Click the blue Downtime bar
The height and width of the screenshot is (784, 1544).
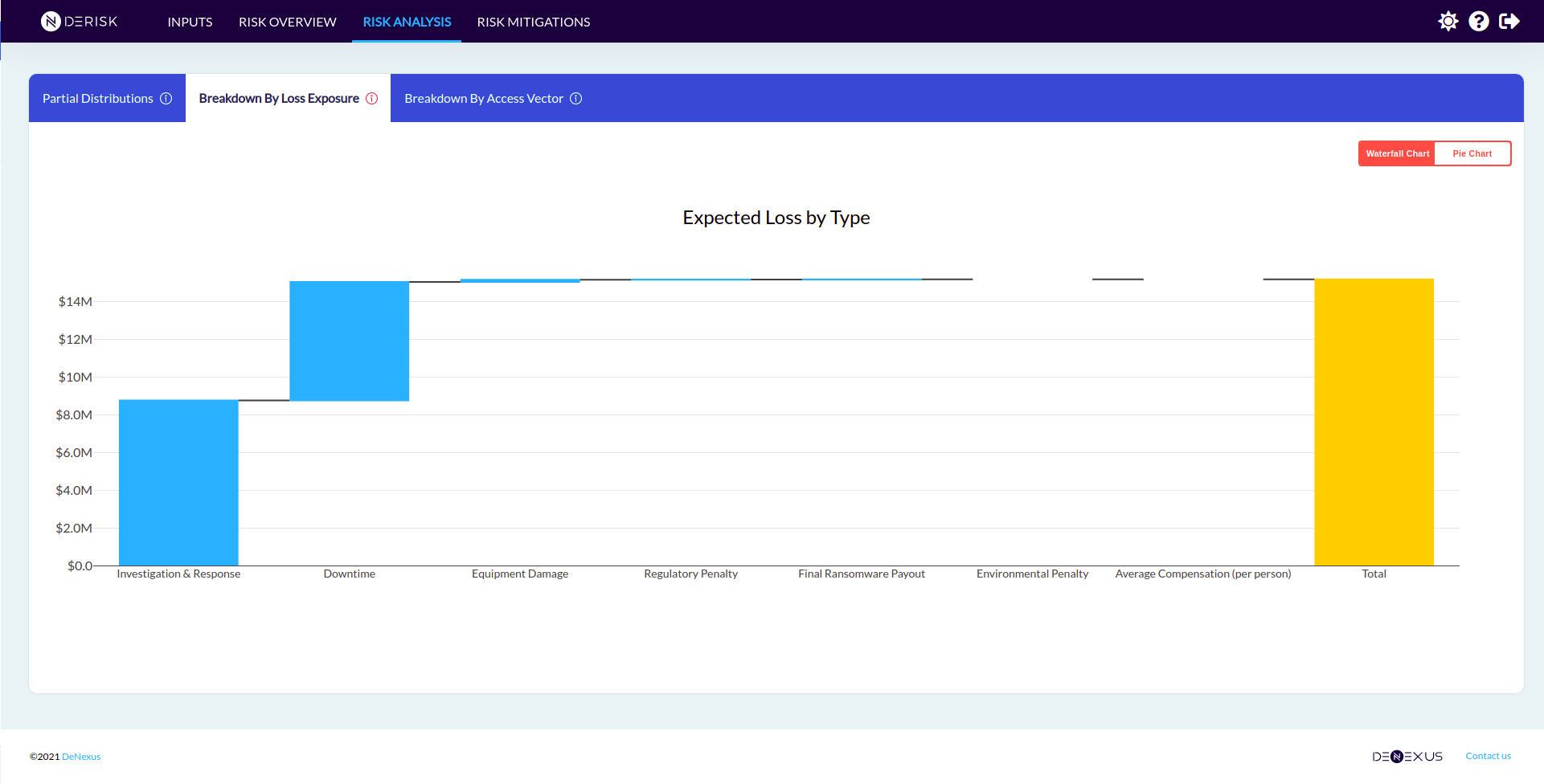[x=349, y=341]
